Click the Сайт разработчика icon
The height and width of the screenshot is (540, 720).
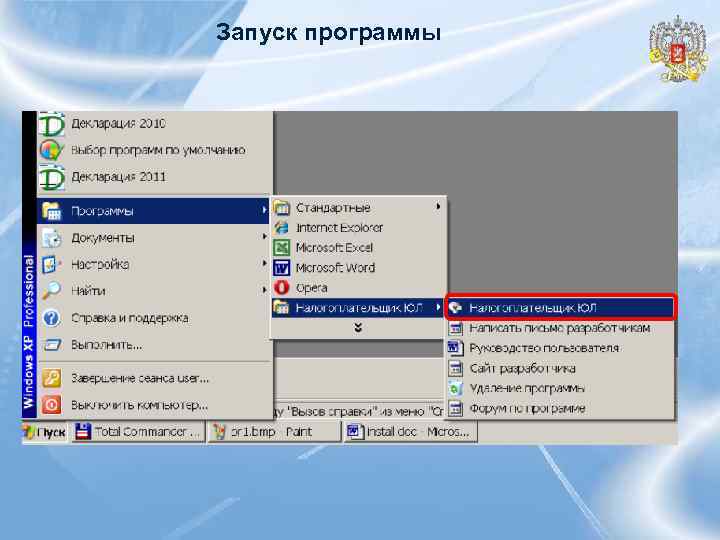pos(456,368)
